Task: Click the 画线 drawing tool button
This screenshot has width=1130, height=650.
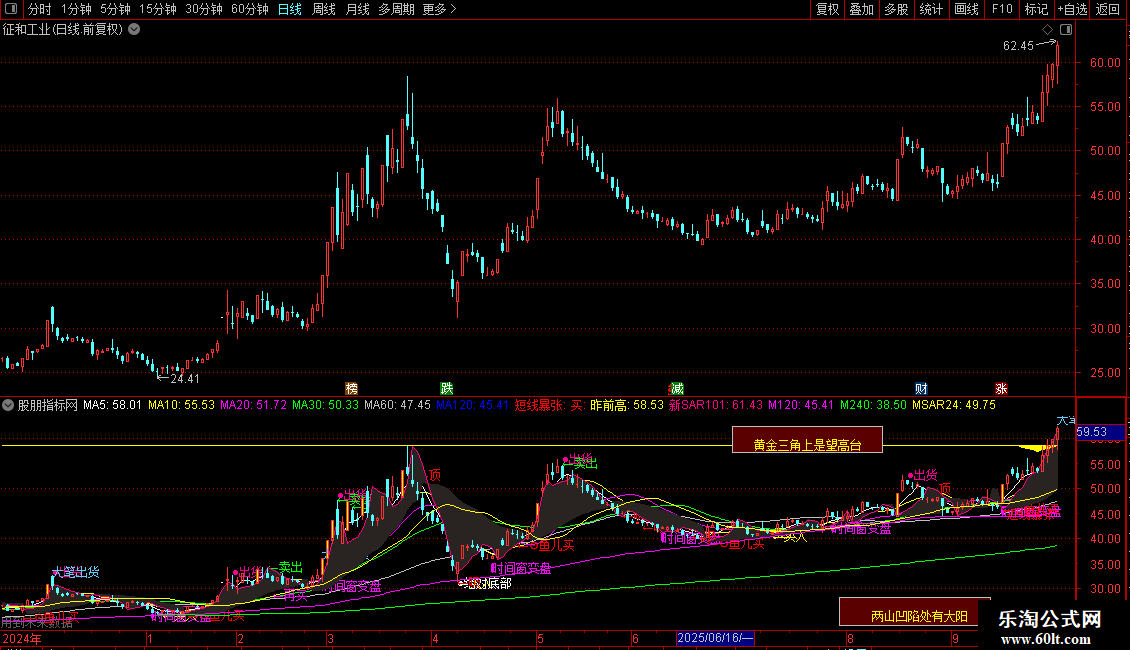Action: [x=966, y=9]
